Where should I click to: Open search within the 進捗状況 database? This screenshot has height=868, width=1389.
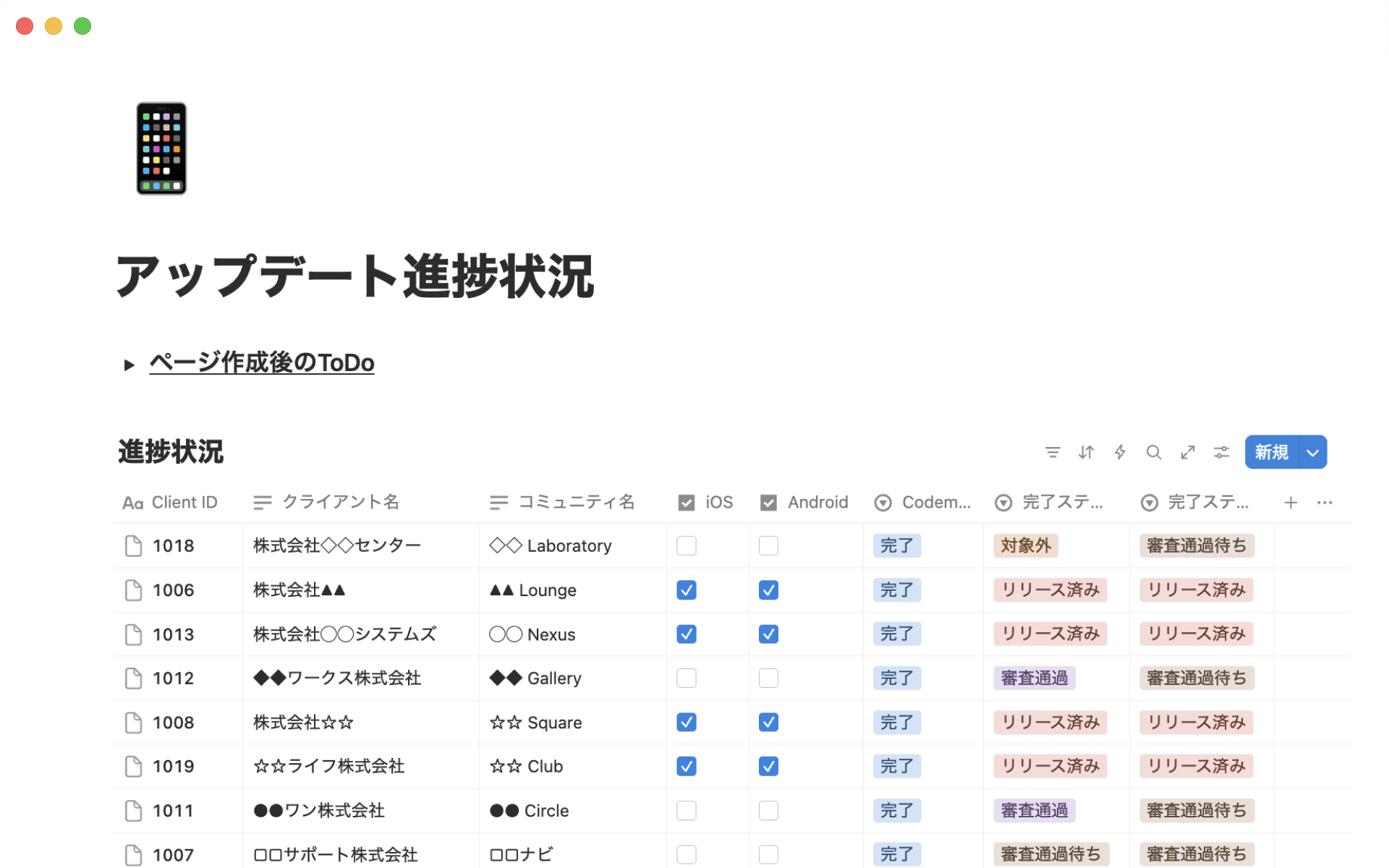tap(1154, 452)
